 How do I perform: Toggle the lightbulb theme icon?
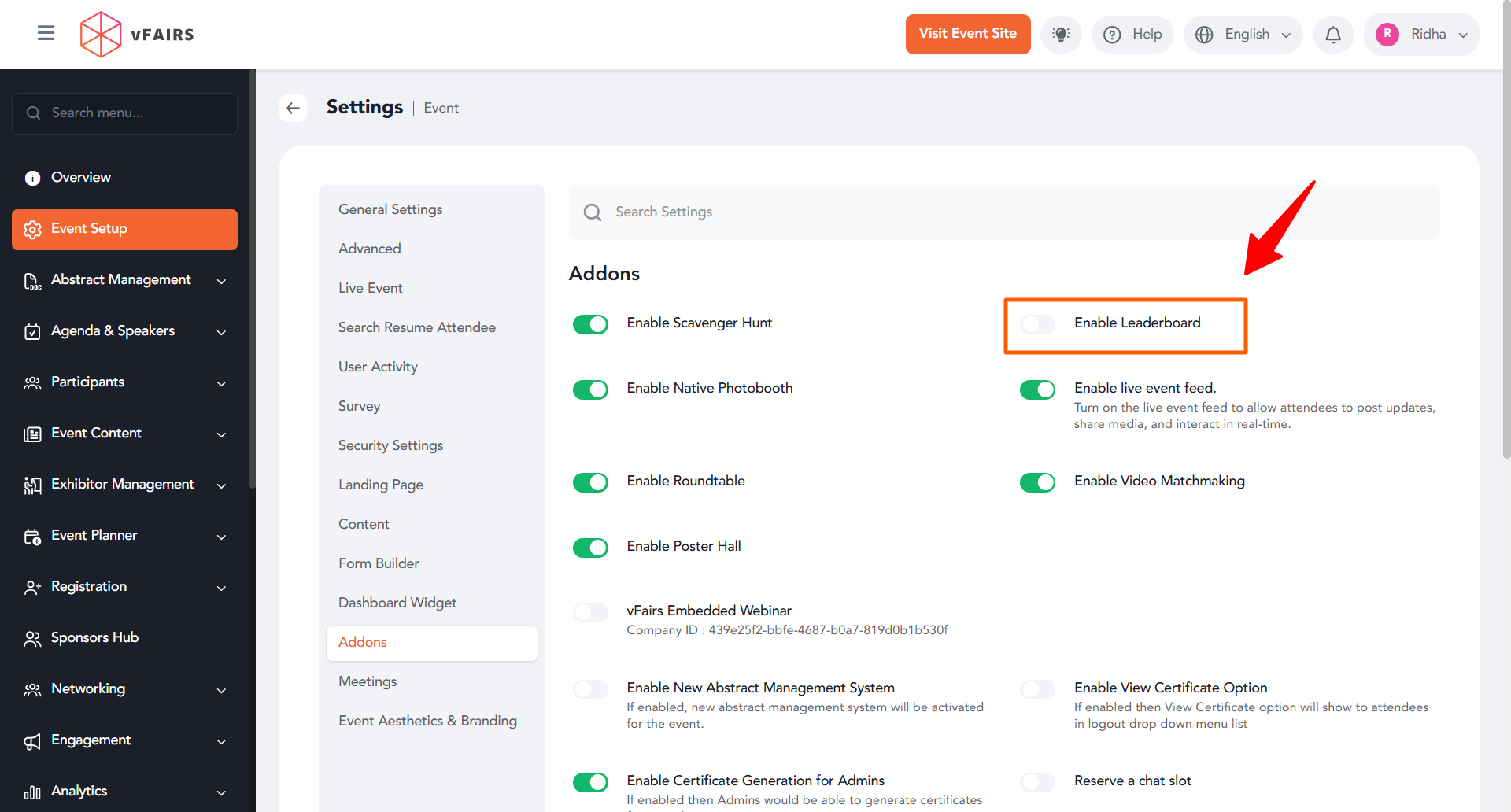[1061, 35]
